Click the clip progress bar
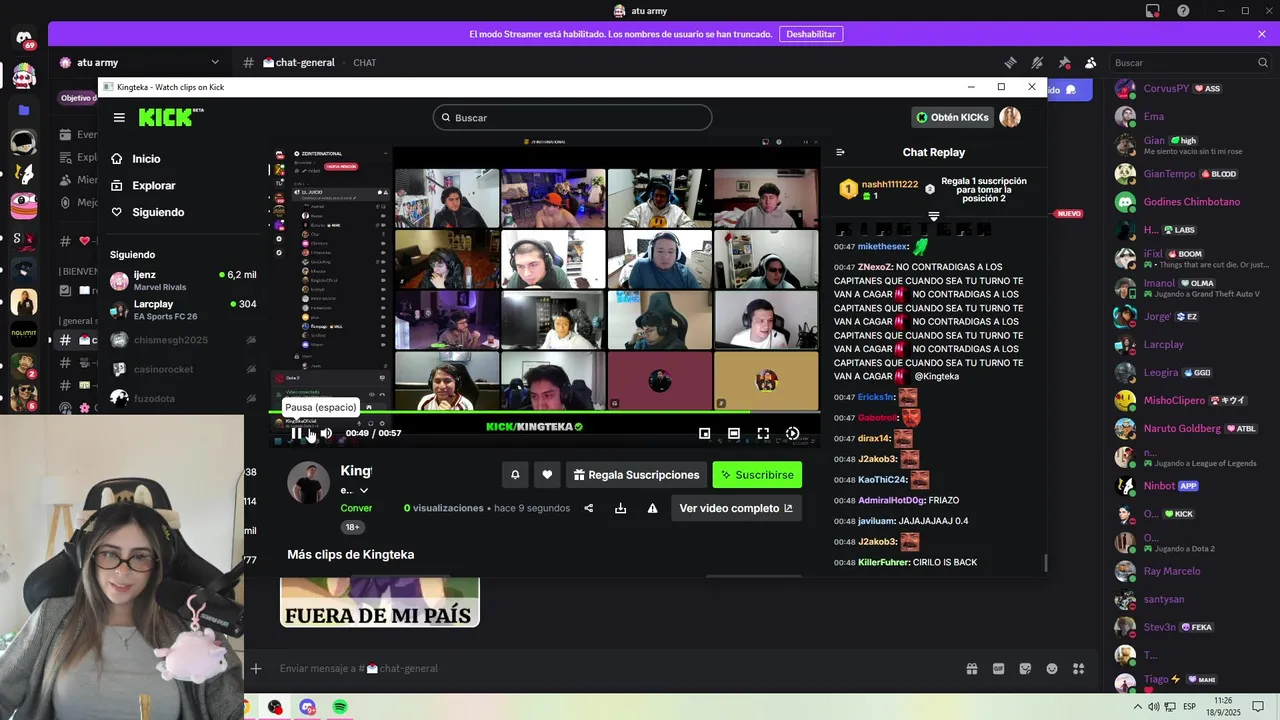Viewport: 1280px width, 720px height. (544, 412)
